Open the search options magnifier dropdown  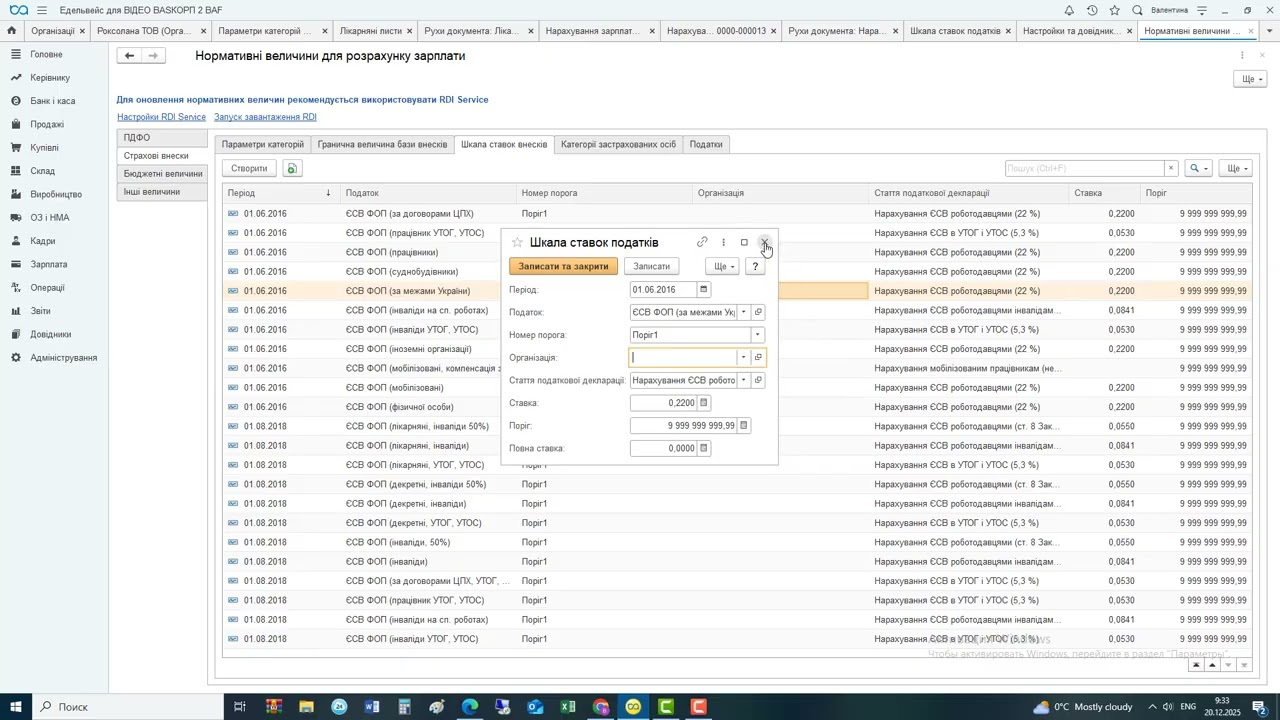click(x=1198, y=168)
